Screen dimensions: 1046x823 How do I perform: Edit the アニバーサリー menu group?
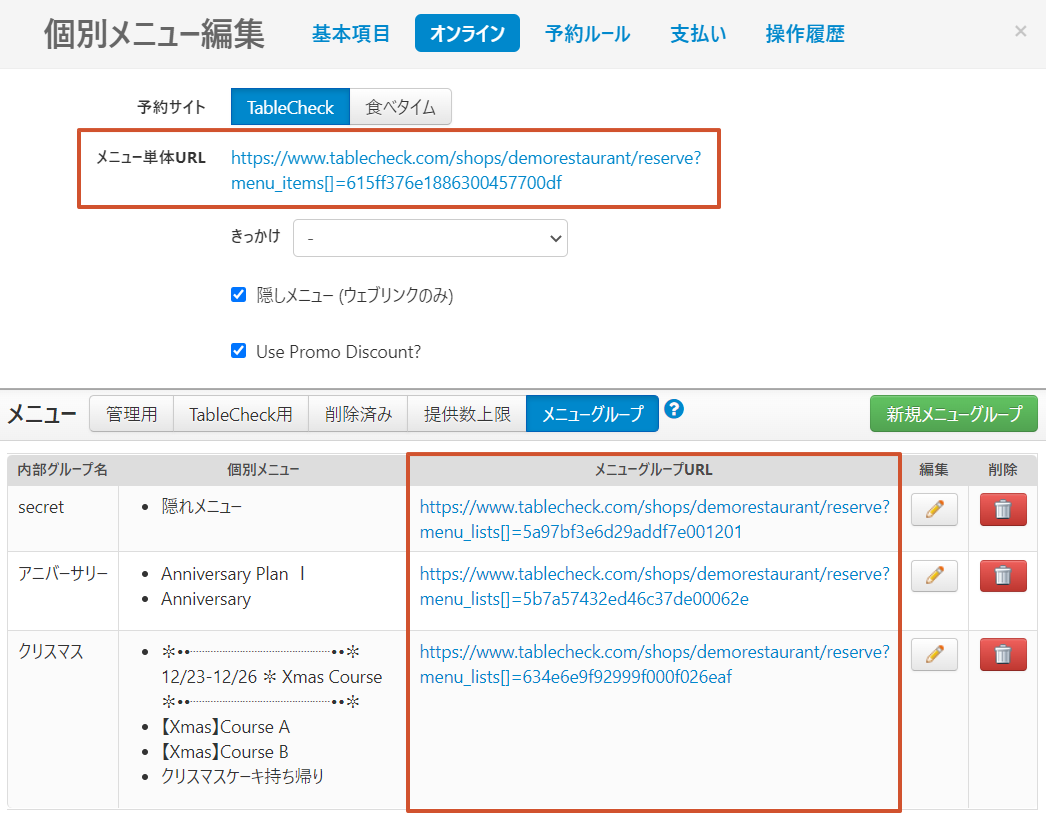[934, 576]
